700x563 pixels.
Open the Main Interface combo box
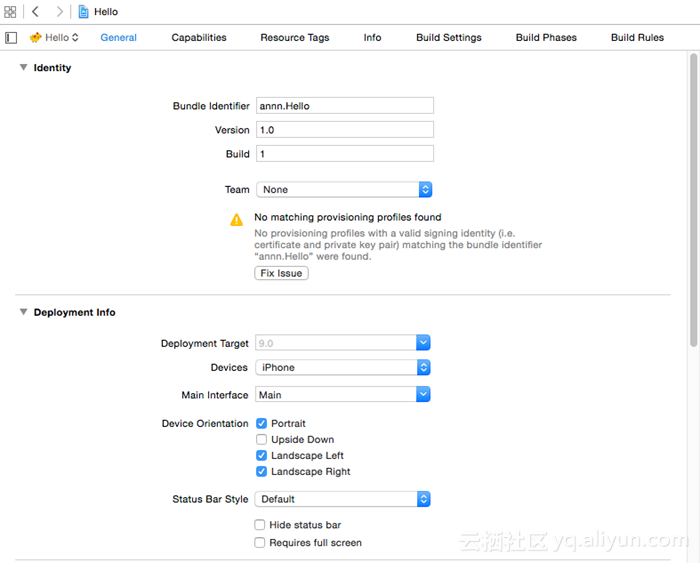(x=342, y=395)
